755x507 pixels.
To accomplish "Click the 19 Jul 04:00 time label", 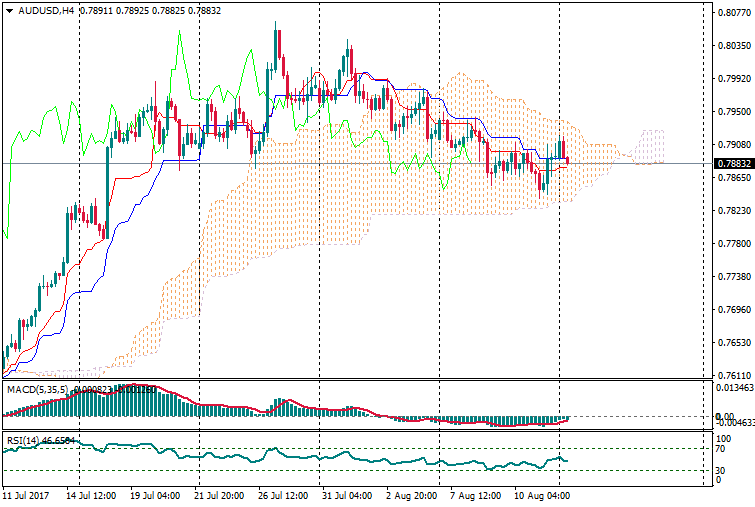I will click(155, 495).
